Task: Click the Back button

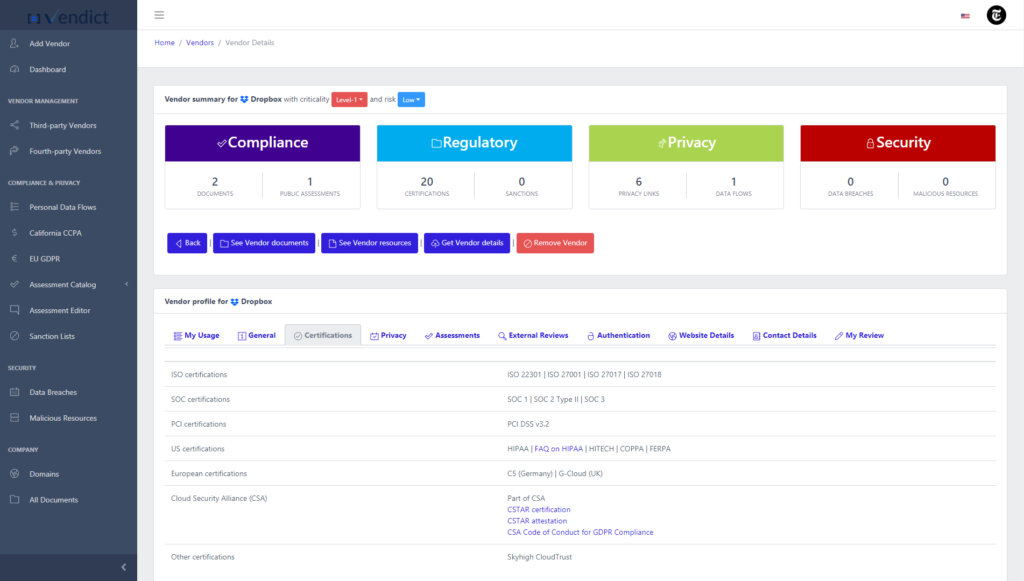Action: 187,243
